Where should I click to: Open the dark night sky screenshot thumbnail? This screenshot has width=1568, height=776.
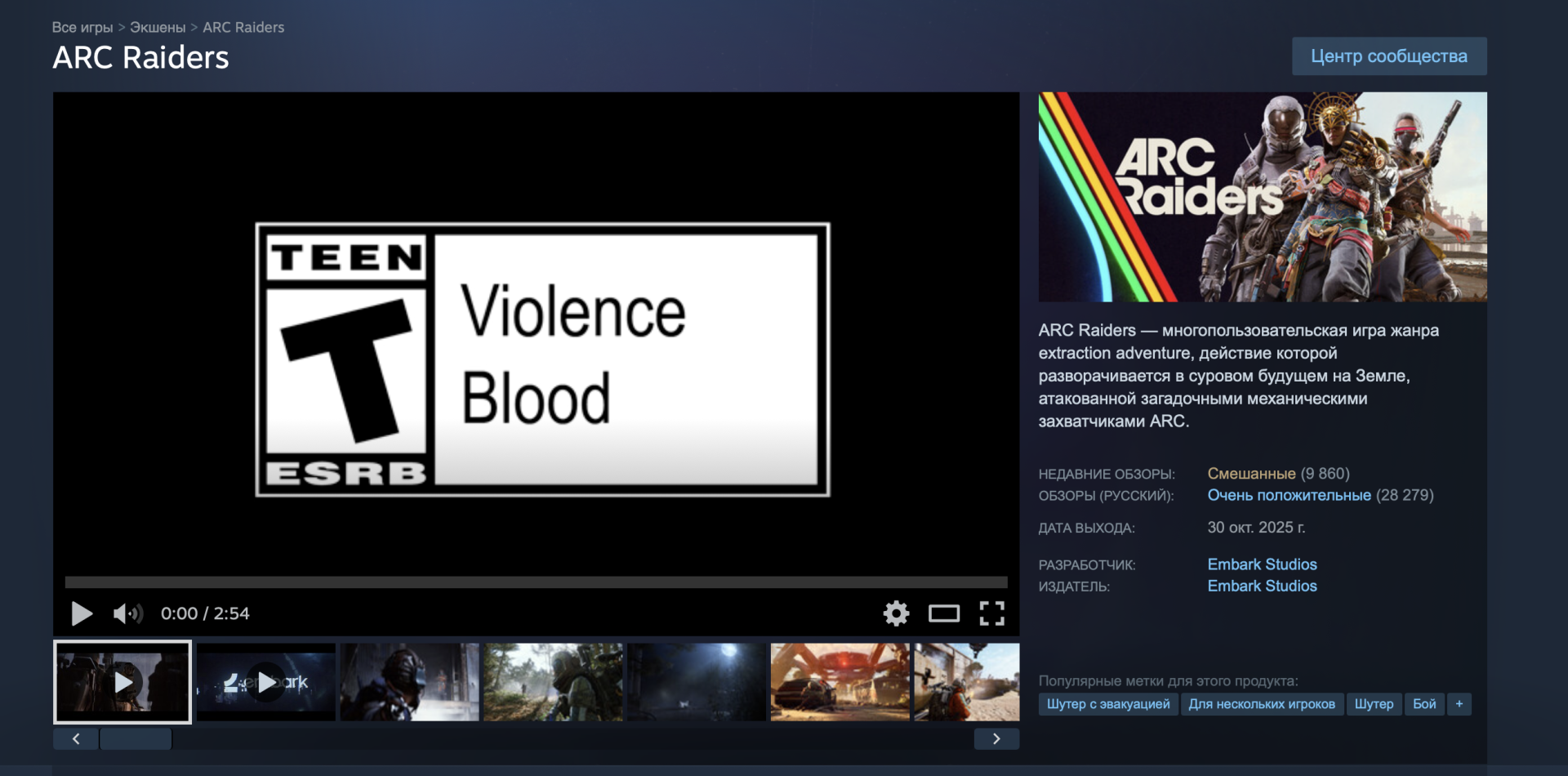tap(697, 682)
